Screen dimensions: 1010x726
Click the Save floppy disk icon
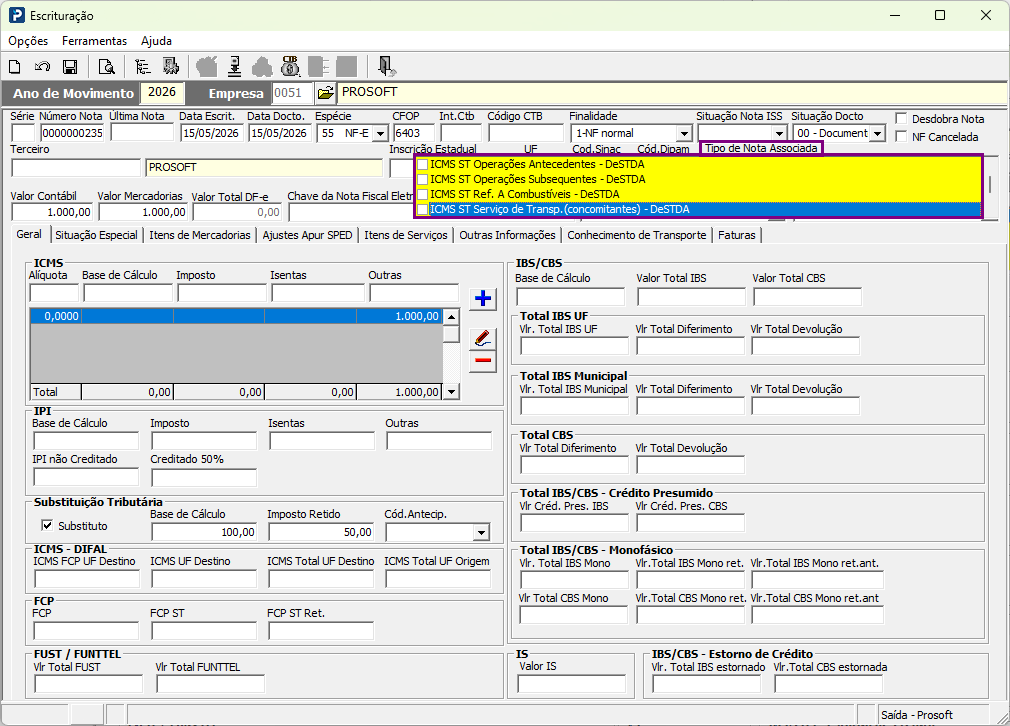70,66
